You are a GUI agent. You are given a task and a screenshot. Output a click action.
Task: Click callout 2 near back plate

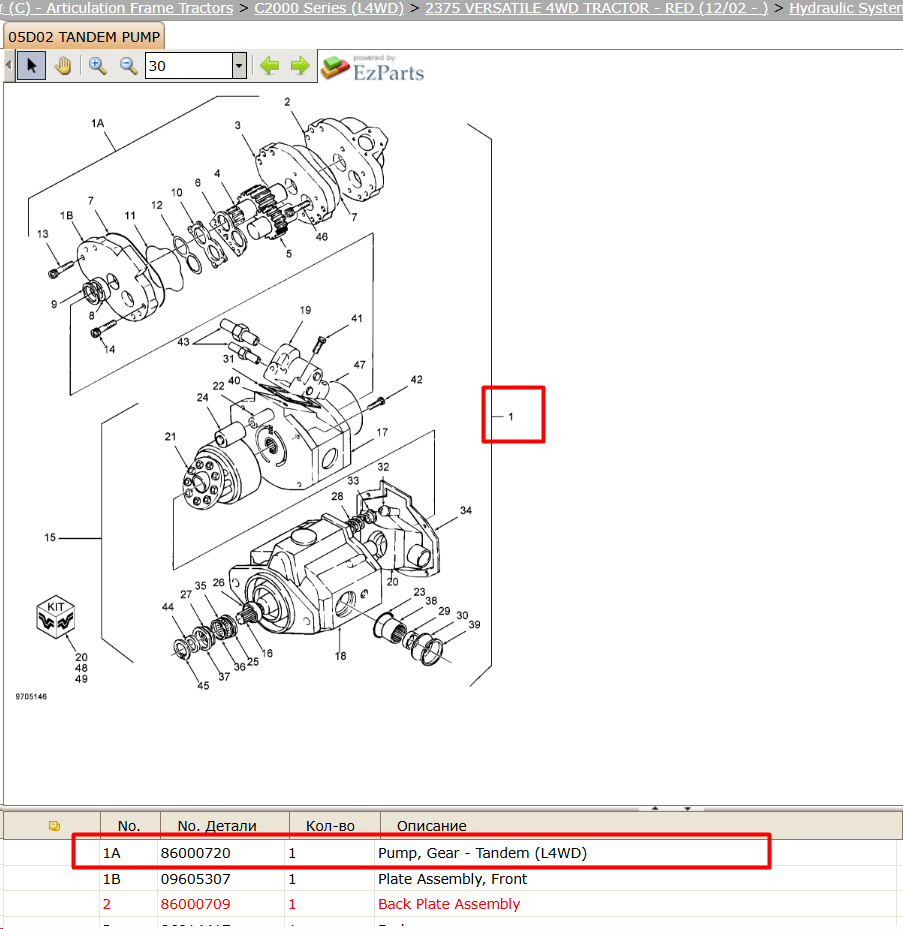287,102
